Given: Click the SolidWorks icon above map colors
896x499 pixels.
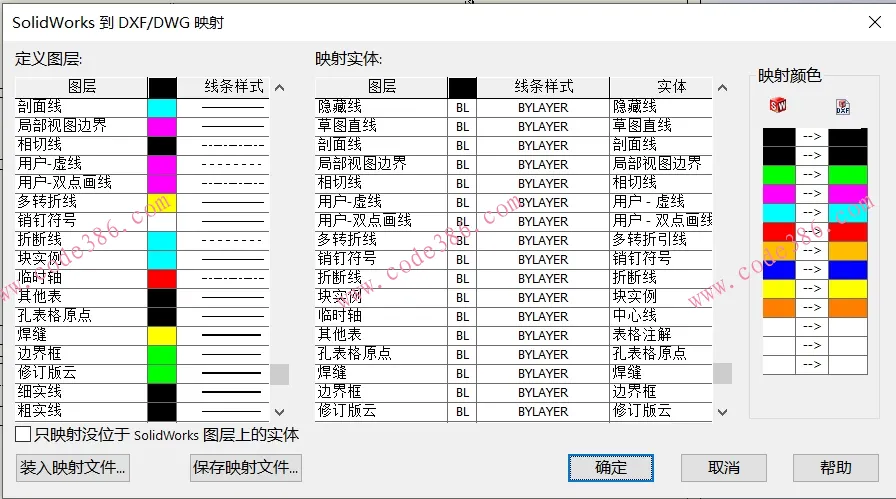Looking at the screenshot, I should (778, 105).
